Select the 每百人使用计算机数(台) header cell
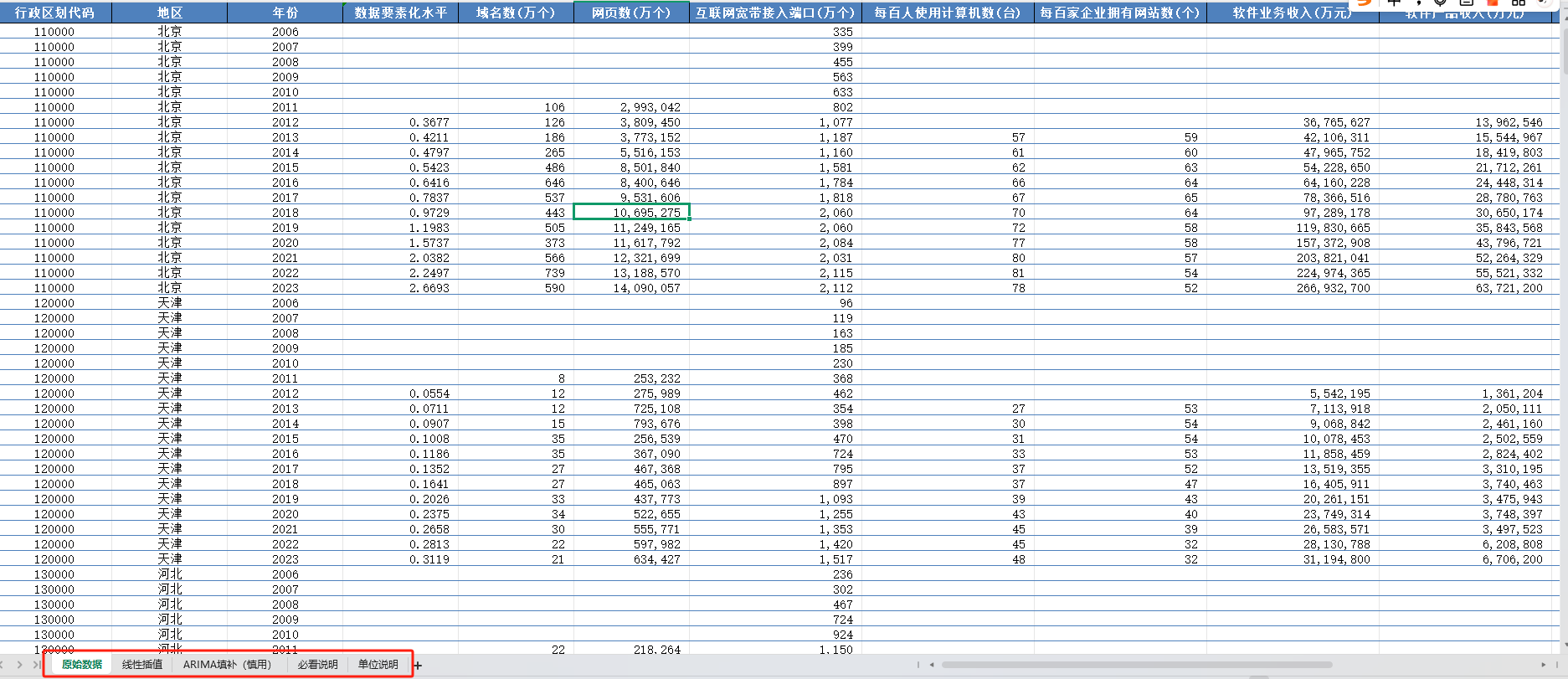Screen dimensions: 1568x679 click(x=948, y=13)
